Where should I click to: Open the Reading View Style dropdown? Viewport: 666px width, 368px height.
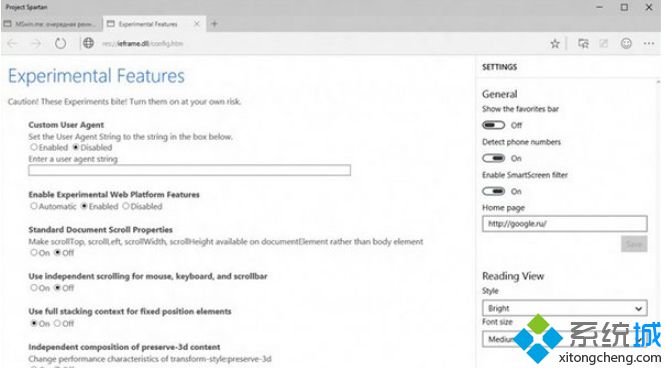pos(564,308)
